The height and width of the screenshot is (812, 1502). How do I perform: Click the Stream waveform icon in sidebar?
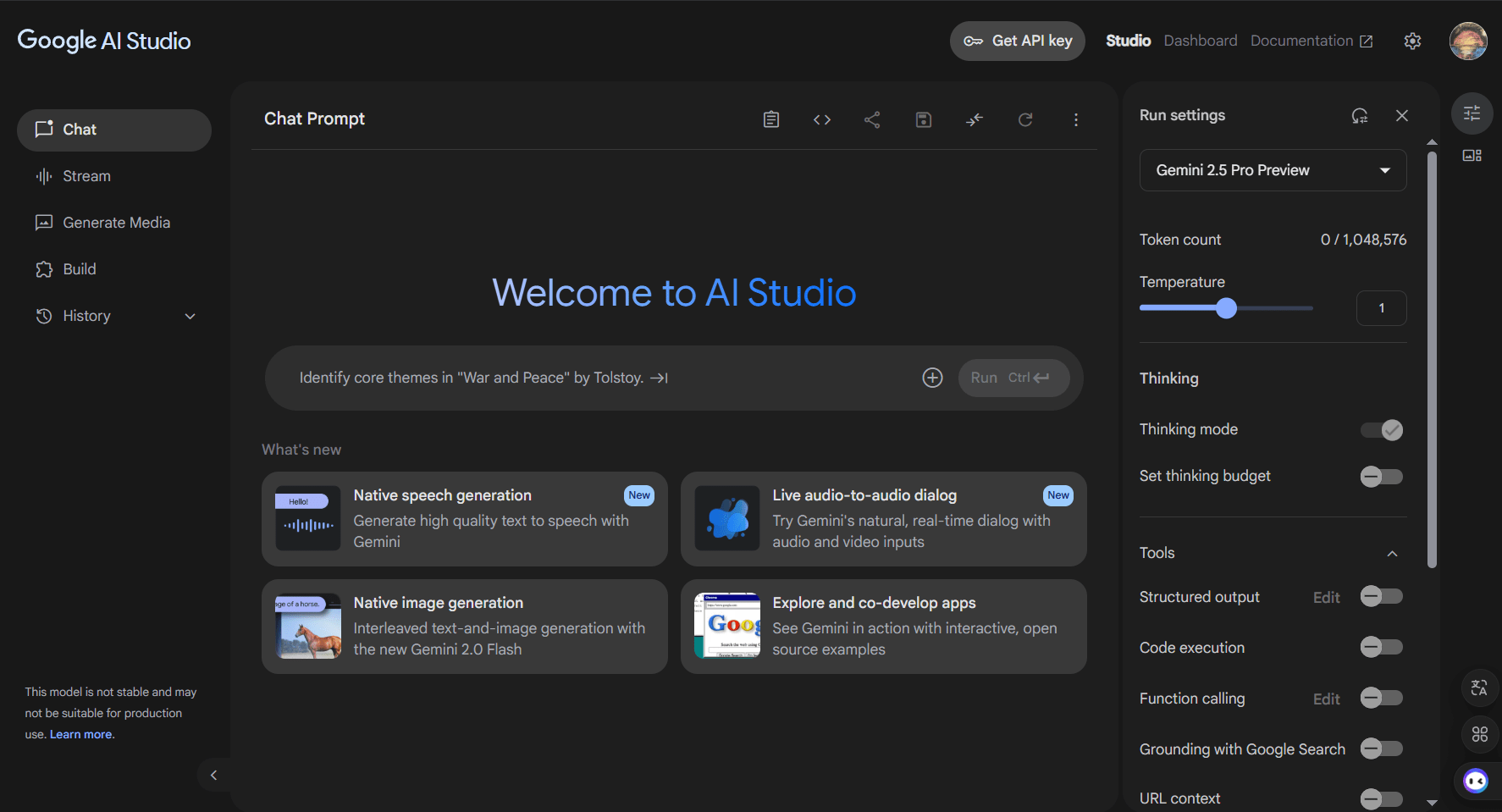pyautogui.click(x=44, y=176)
